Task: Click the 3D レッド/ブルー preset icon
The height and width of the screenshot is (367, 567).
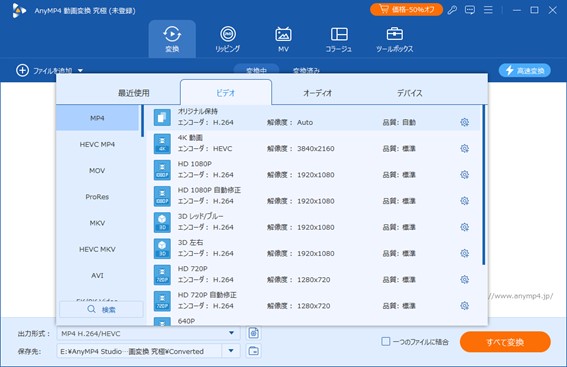Action: (162, 222)
